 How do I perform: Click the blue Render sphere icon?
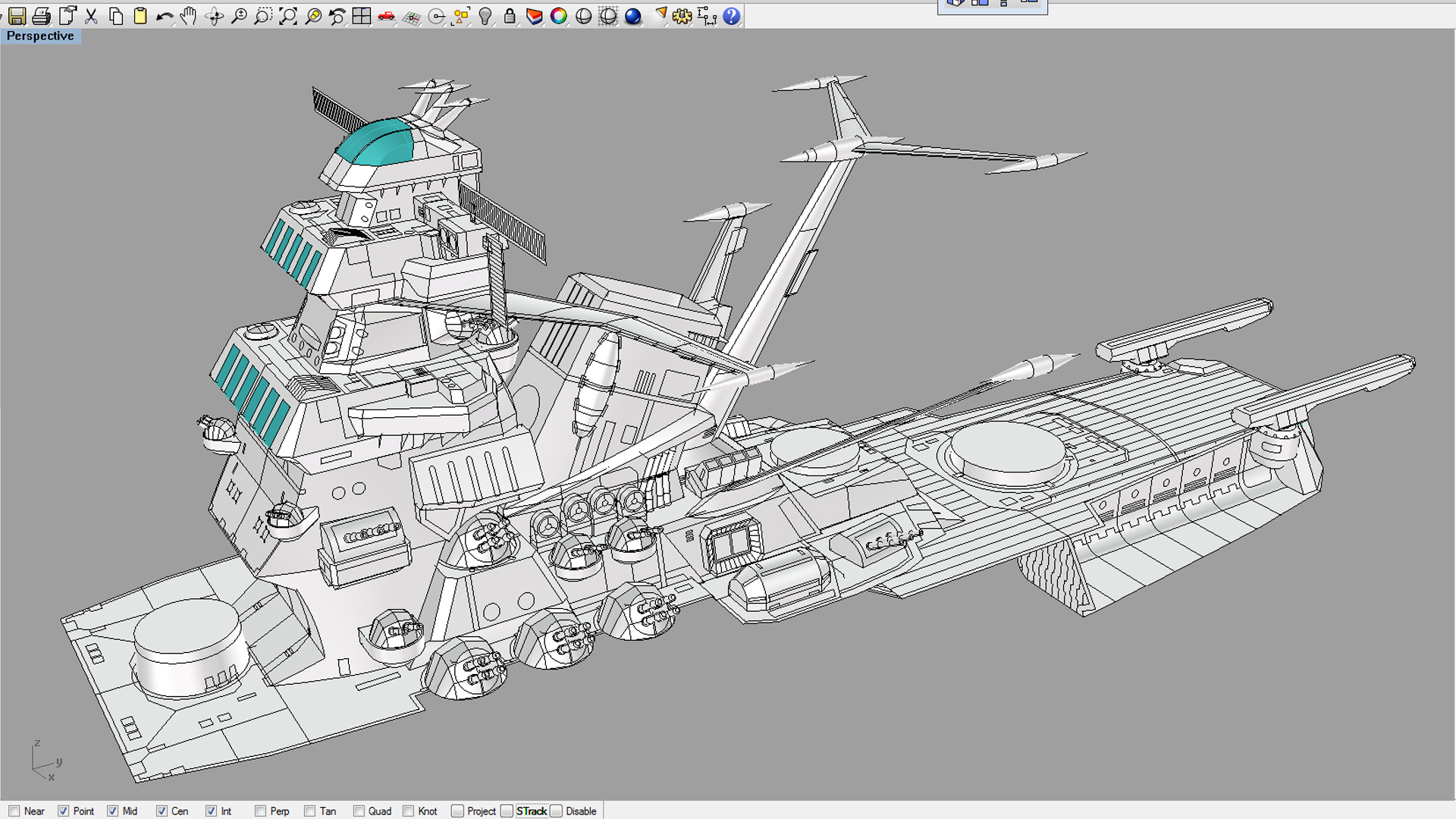[x=632, y=16]
